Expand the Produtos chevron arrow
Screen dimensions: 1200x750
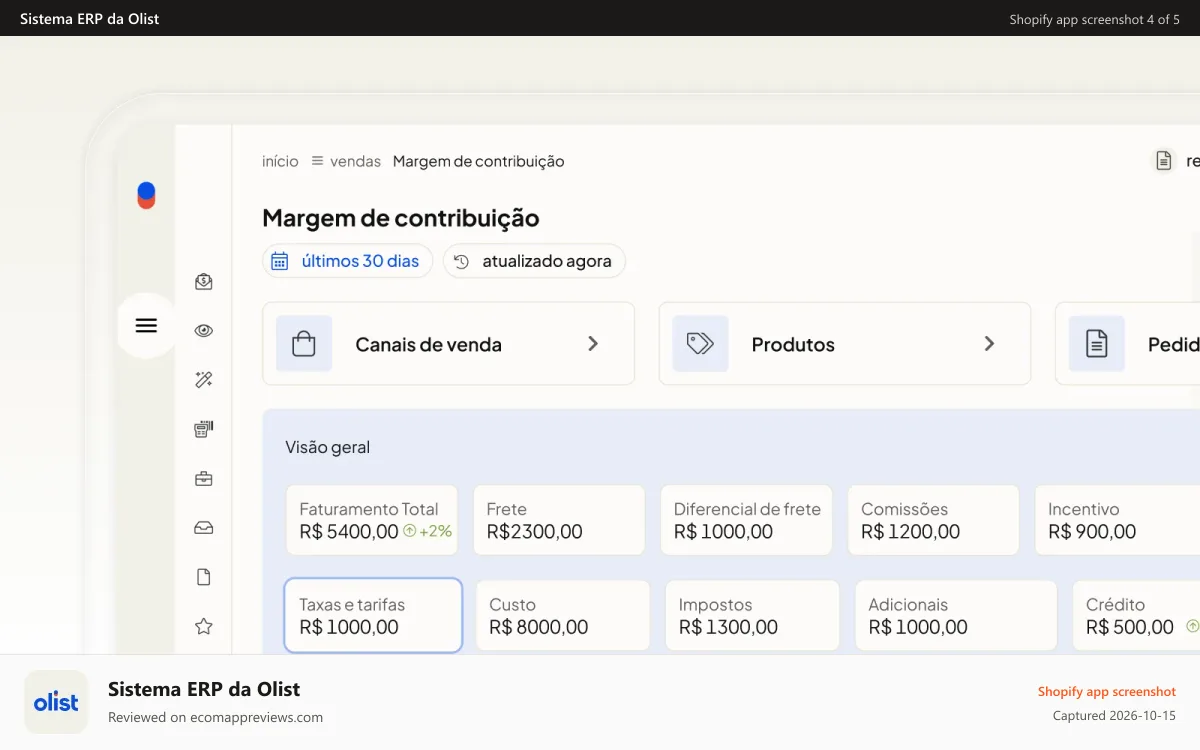[x=989, y=344]
